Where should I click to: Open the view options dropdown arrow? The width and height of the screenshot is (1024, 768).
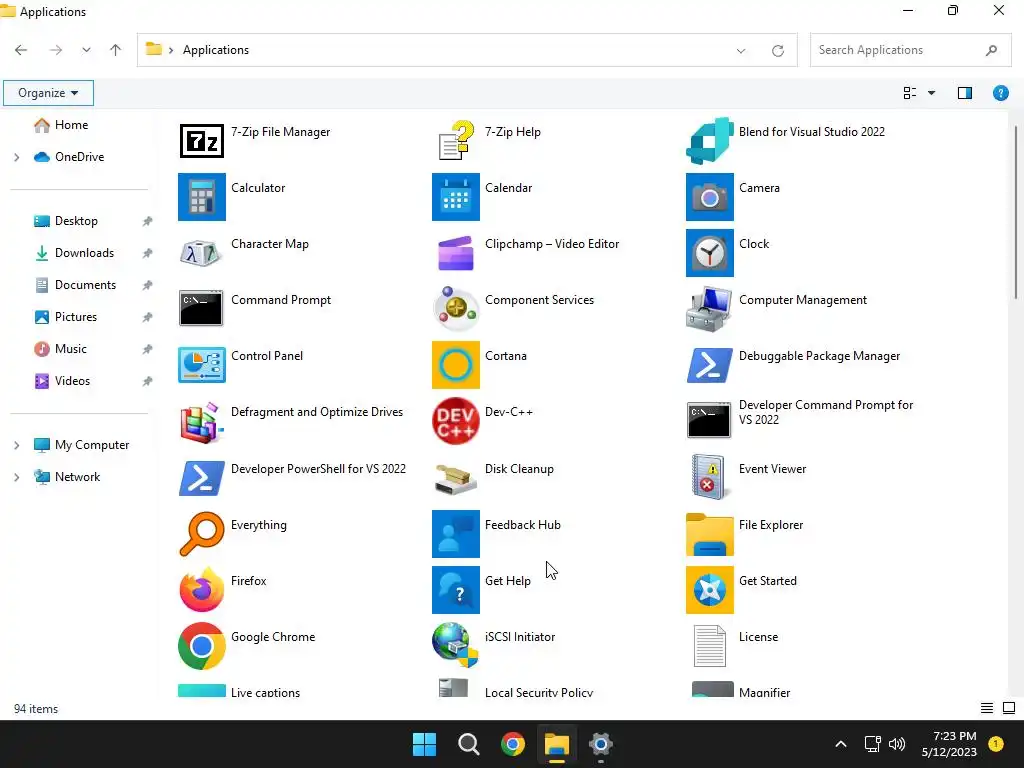931,93
